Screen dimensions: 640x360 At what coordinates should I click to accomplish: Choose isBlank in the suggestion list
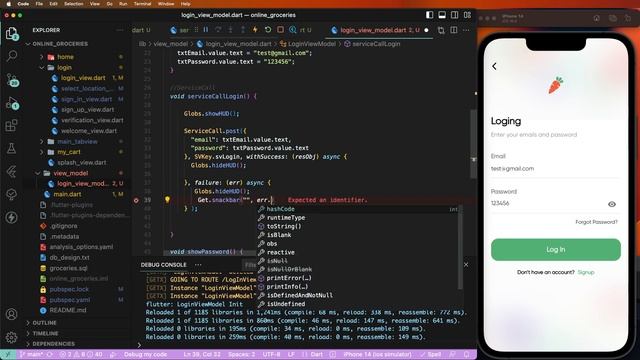pos(279,235)
